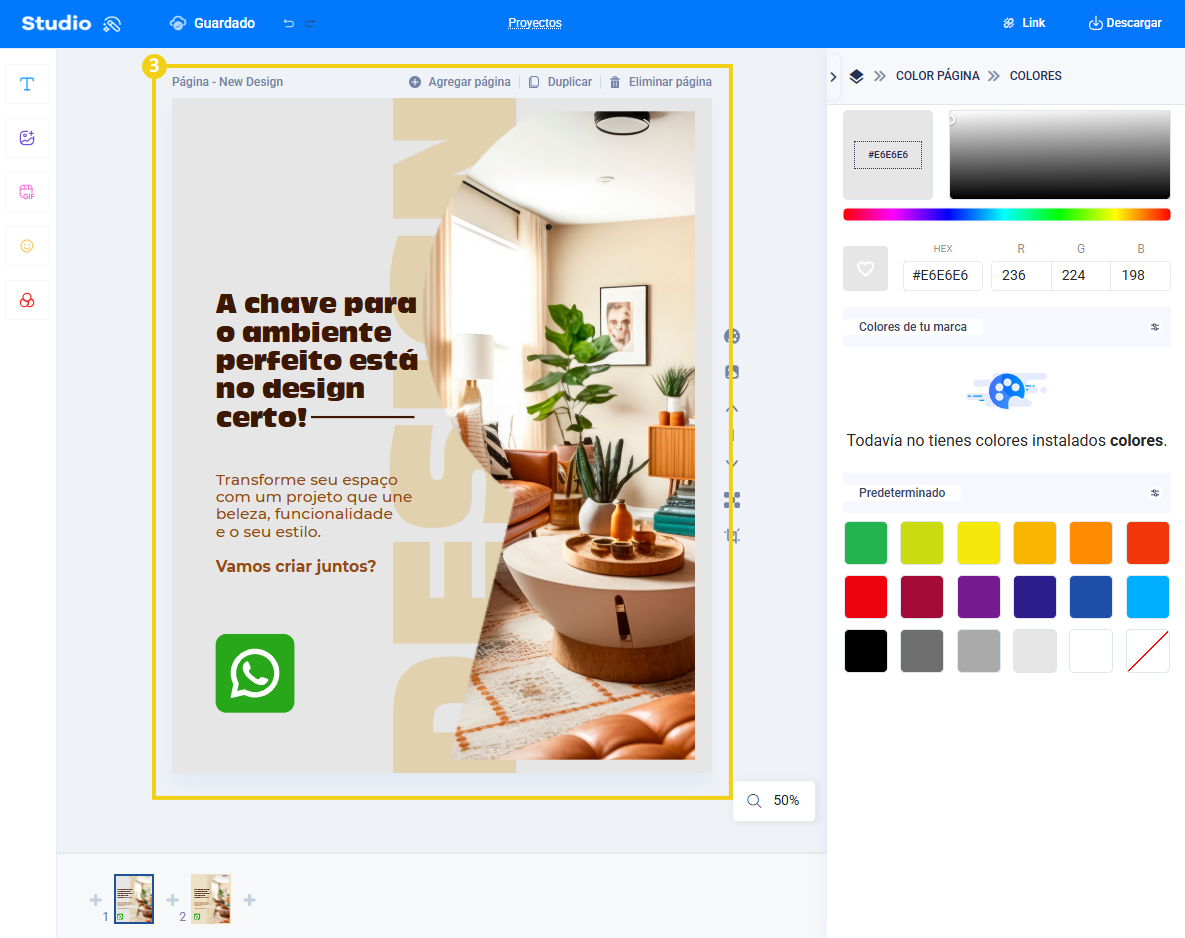Pick the yellow default swatch
The width and height of the screenshot is (1185, 938).
coord(979,543)
